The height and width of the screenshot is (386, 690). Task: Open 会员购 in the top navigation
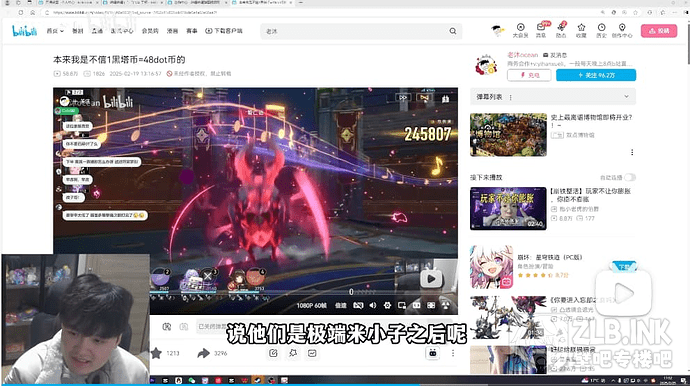click(150, 31)
